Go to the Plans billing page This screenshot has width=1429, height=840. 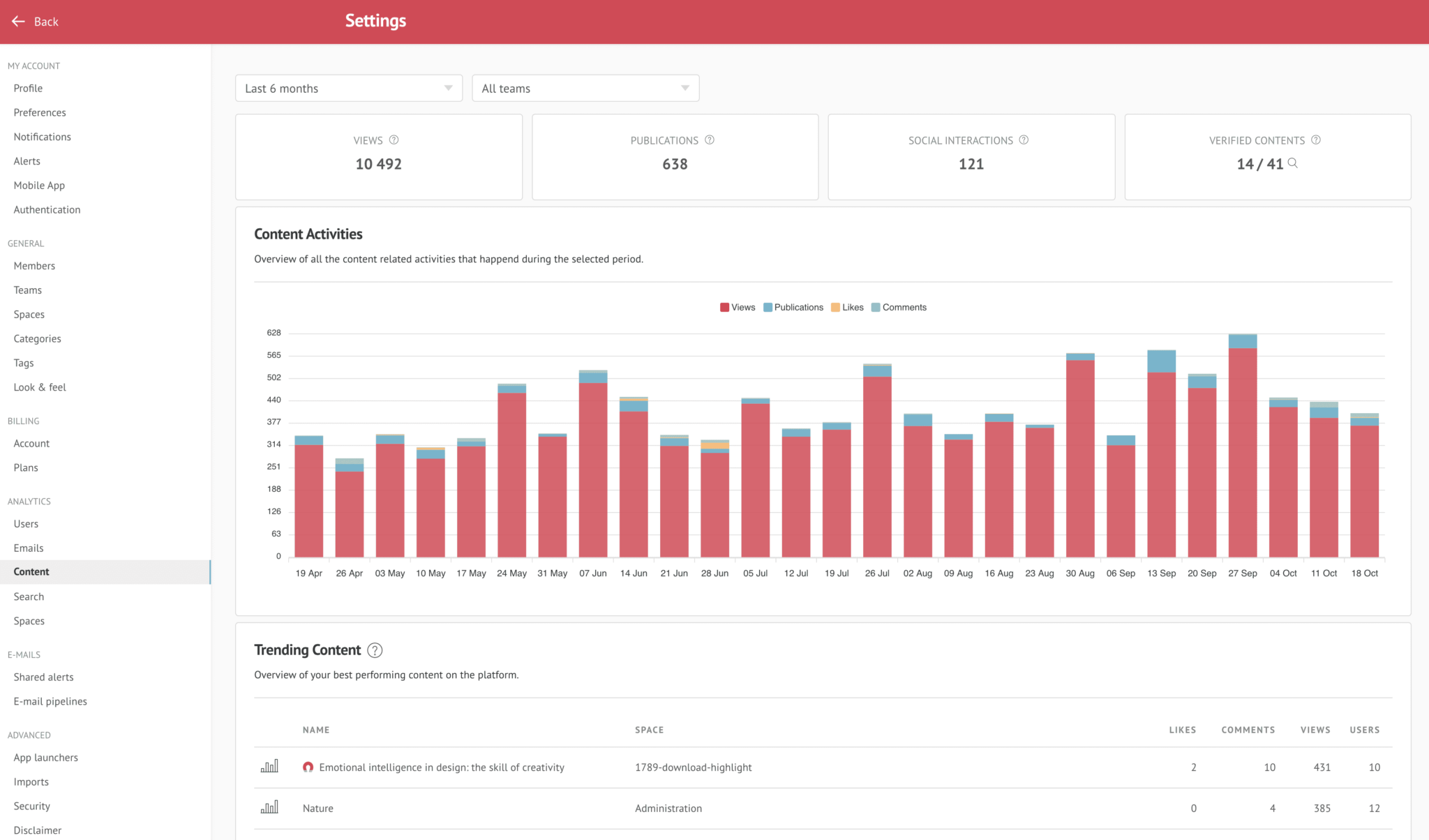coord(25,467)
